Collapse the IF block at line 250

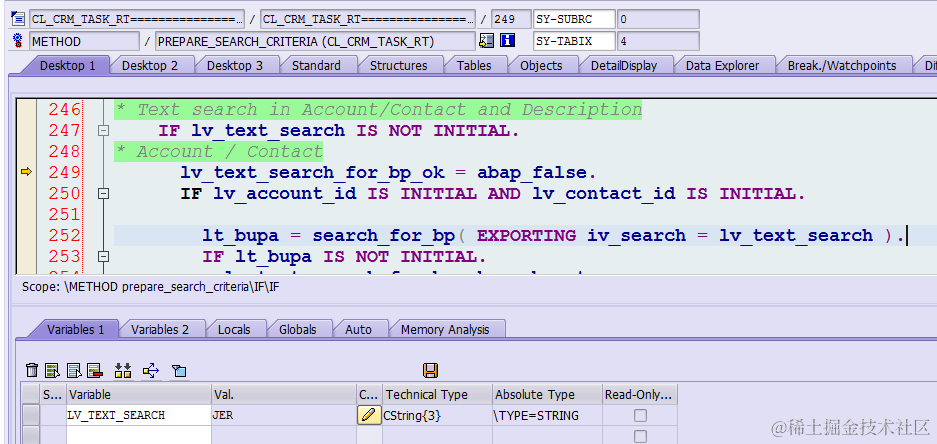point(103,194)
